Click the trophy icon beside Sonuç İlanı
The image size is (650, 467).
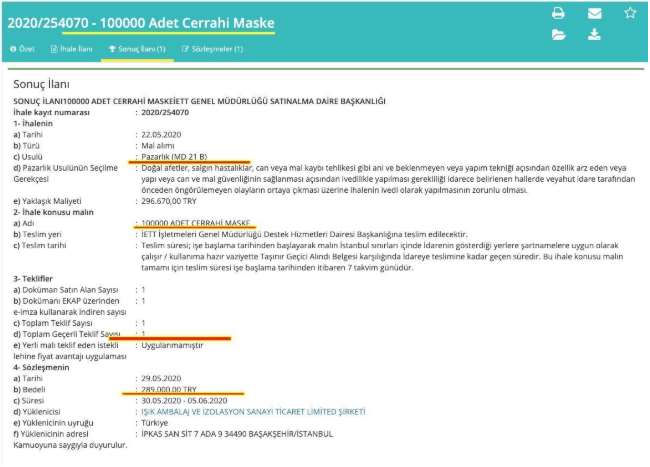112,48
